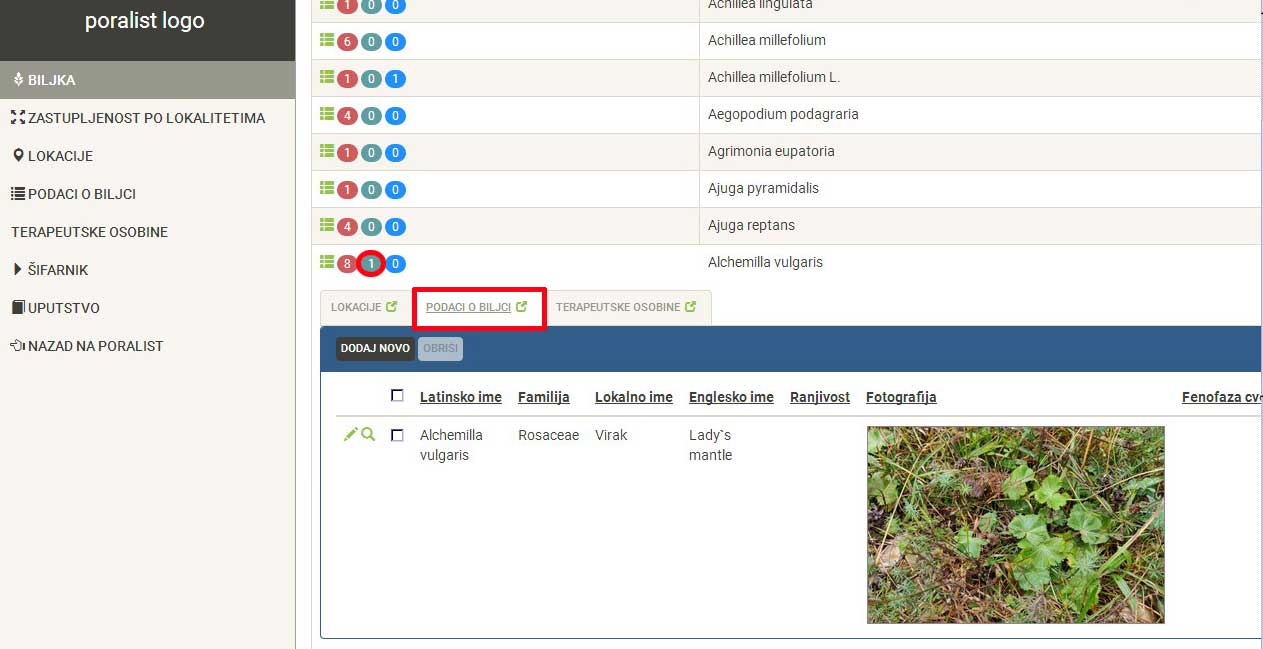Select the LOKACIJE tab
1263x649 pixels.
pos(356,307)
